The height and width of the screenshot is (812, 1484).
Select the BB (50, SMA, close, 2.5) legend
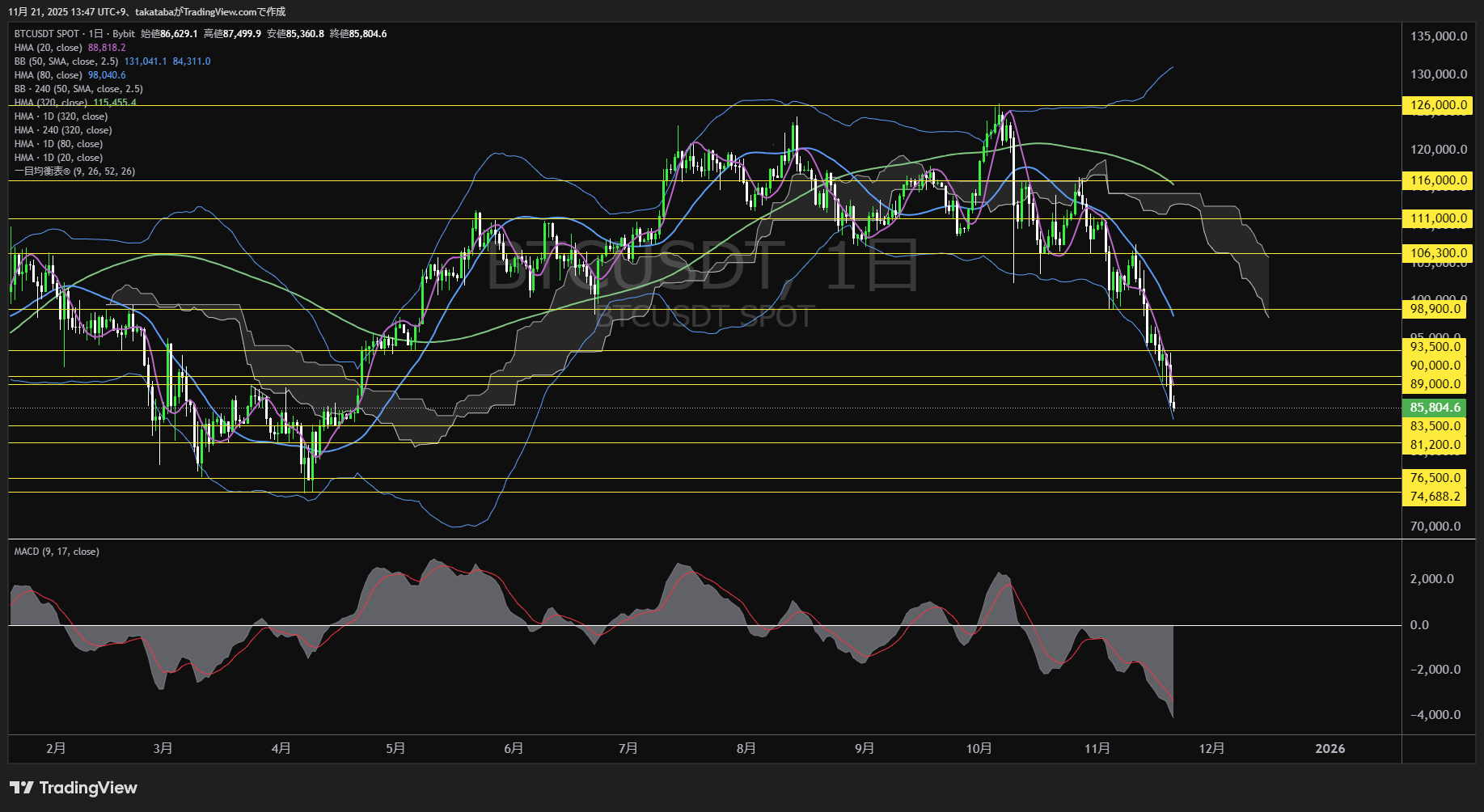pos(66,61)
